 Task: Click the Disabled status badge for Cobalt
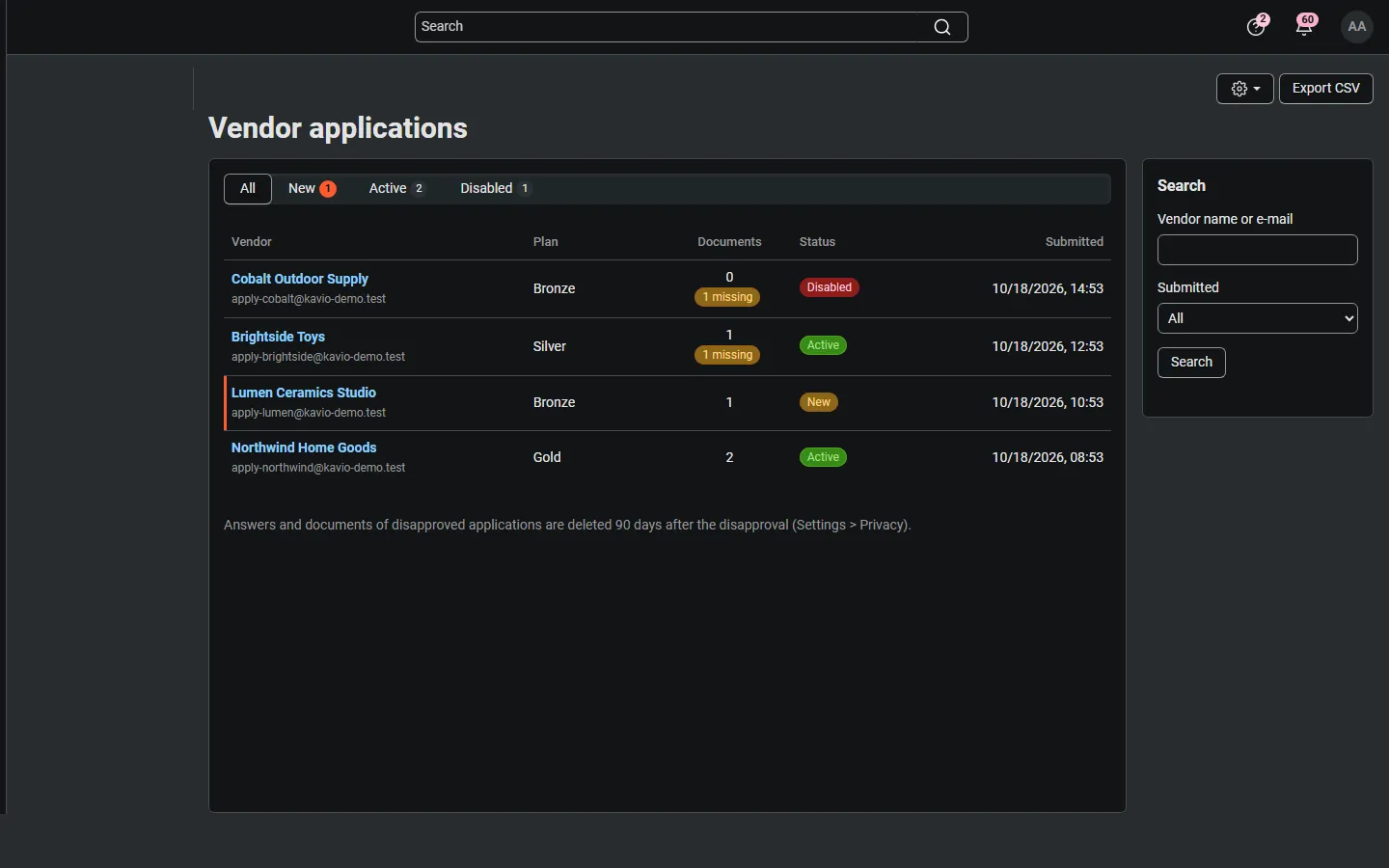click(830, 287)
